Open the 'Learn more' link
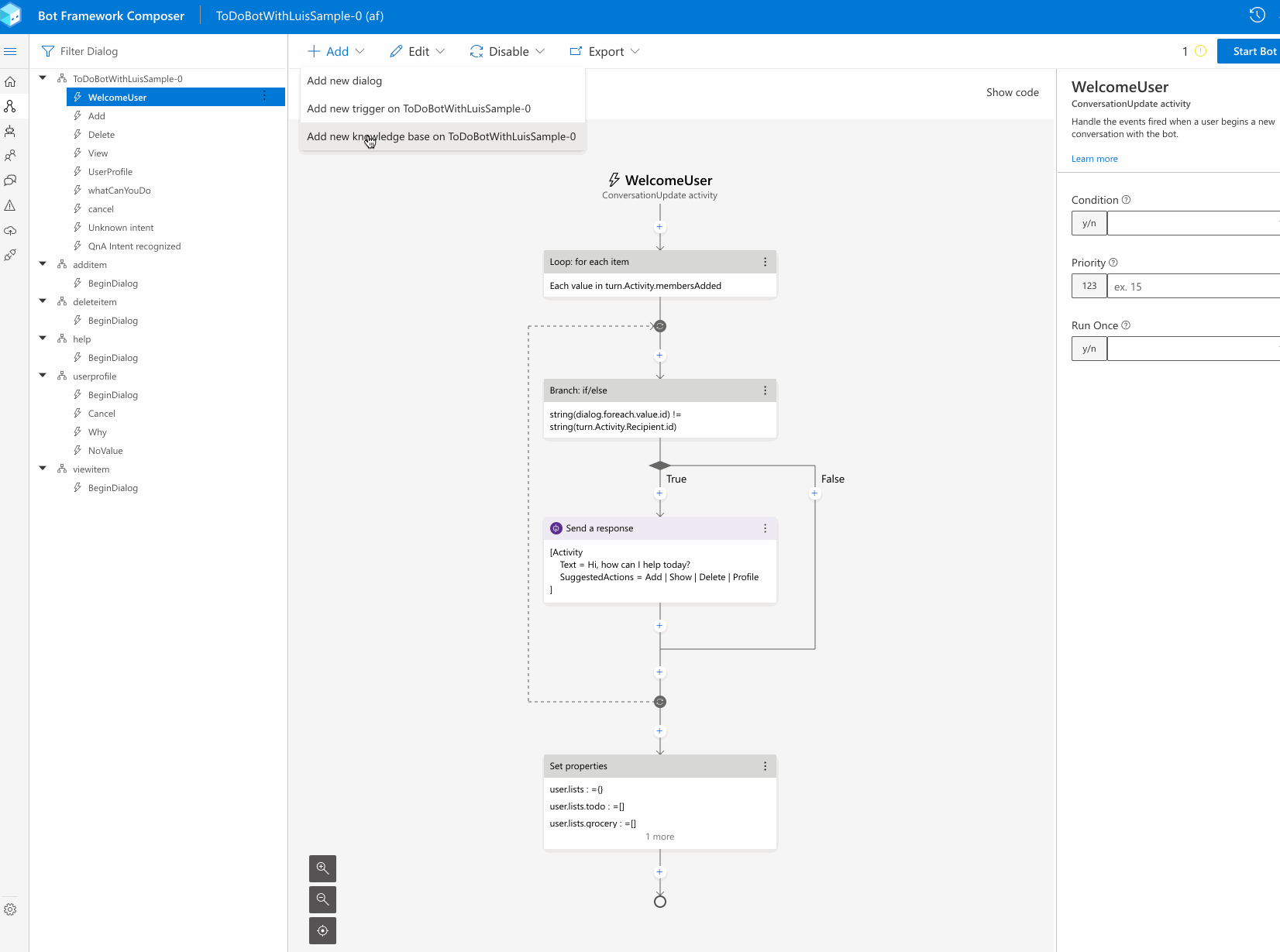 point(1094,159)
